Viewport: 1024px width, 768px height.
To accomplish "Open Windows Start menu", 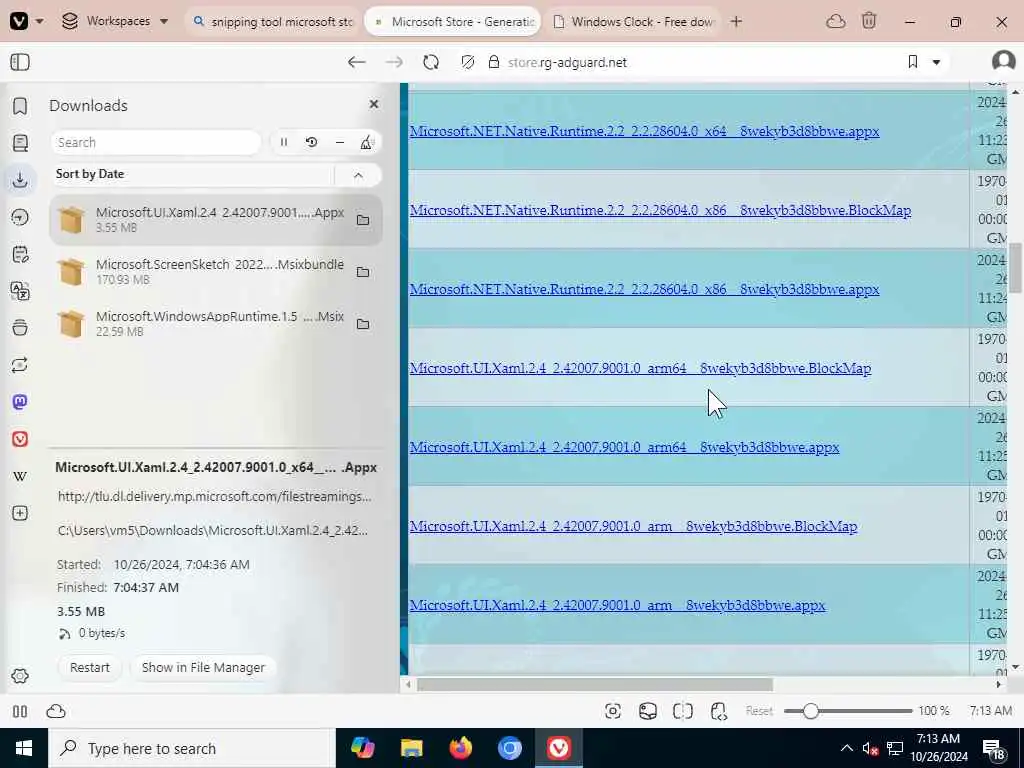I will pos(24,748).
